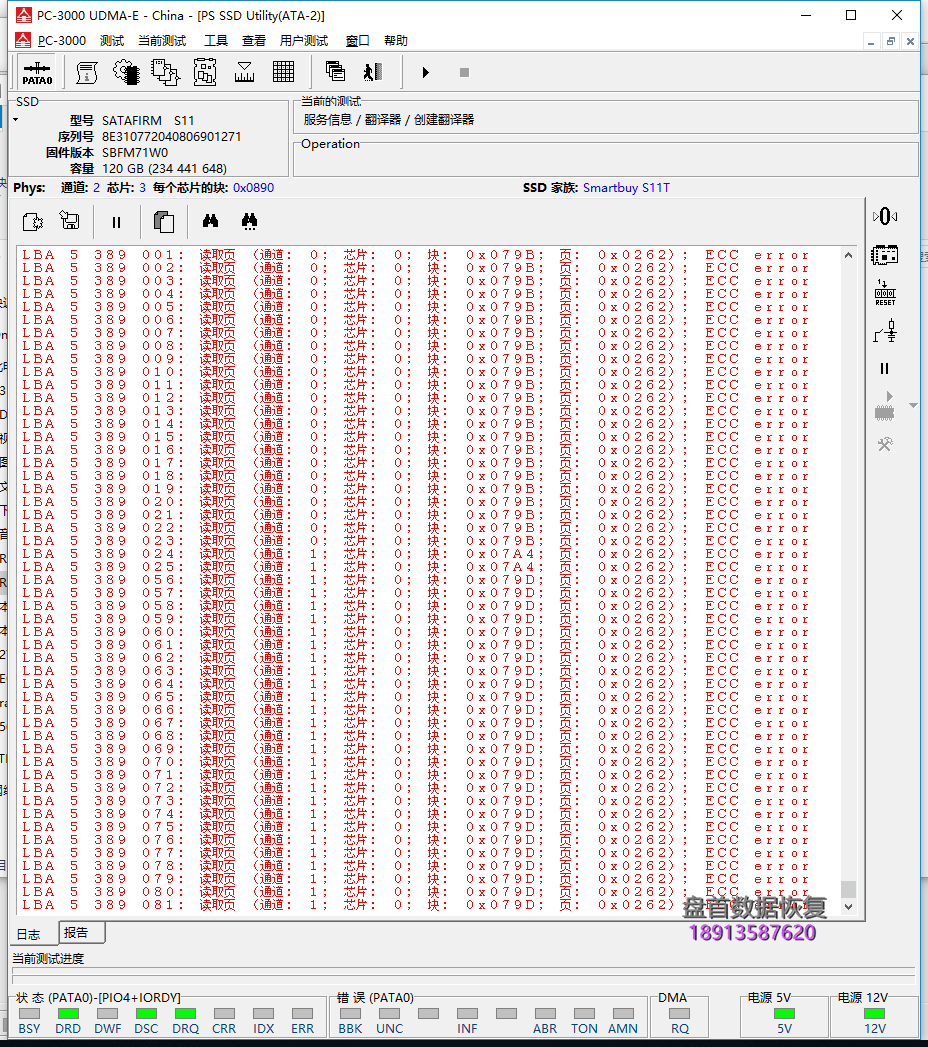Open dropdown arrow beside chip icon
928x1047 pixels.
pyautogui.click(x=913, y=405)
